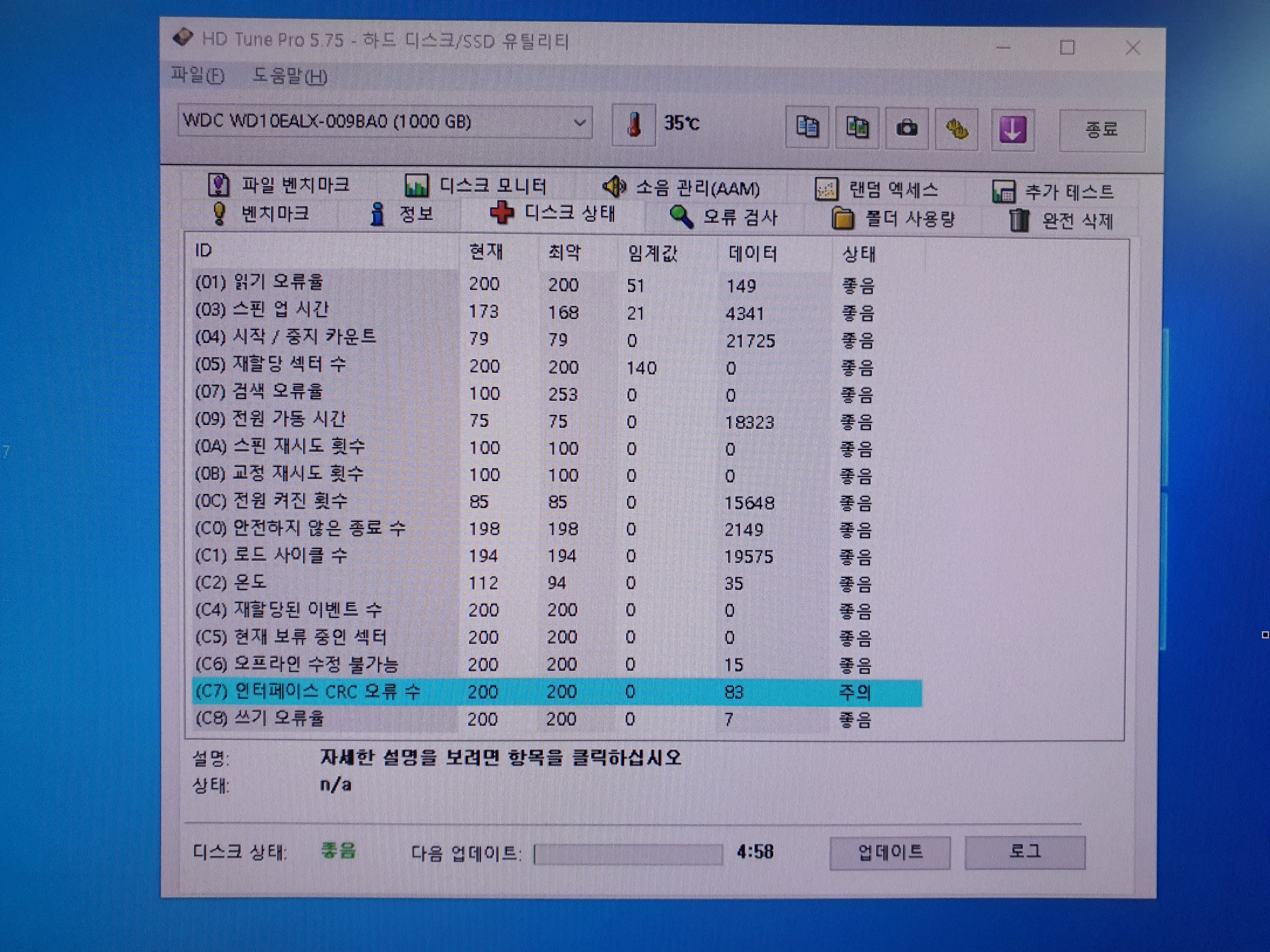
Task: Select the (C5) 현재 보류 중인 섹터 row
Action: (x=558, y=637)
